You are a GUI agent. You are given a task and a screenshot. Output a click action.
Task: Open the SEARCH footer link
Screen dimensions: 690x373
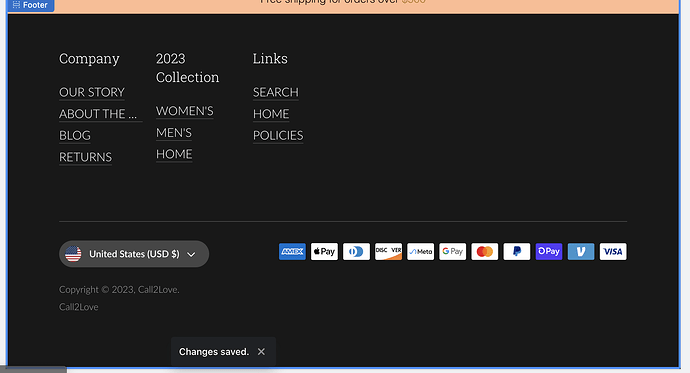(275, 92)
